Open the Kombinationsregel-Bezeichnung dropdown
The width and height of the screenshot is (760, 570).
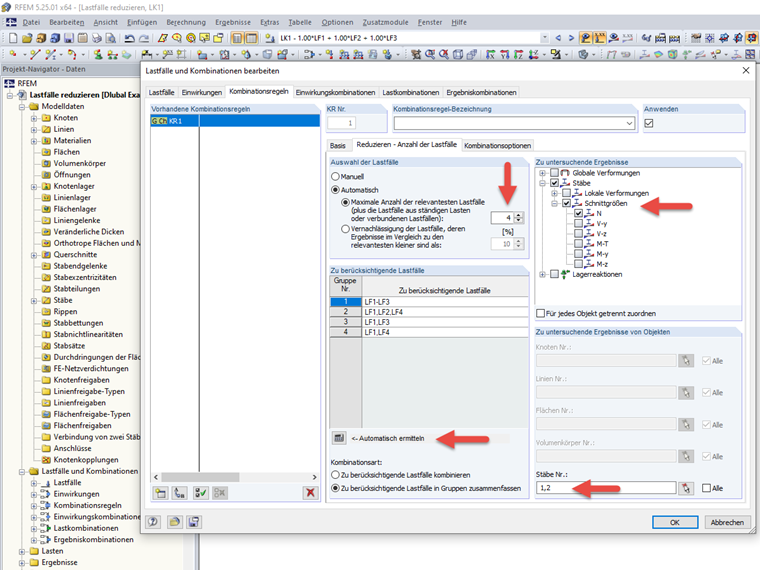click(x=629, y=123)
